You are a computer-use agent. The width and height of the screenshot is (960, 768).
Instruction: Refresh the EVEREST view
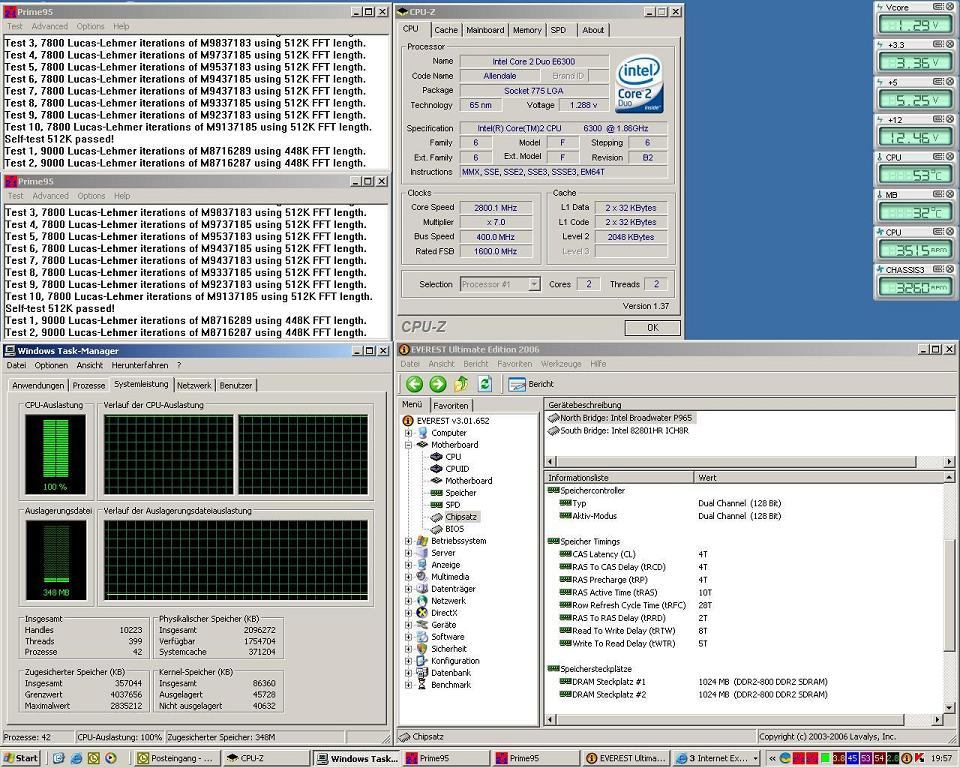[x=485, y=384]
